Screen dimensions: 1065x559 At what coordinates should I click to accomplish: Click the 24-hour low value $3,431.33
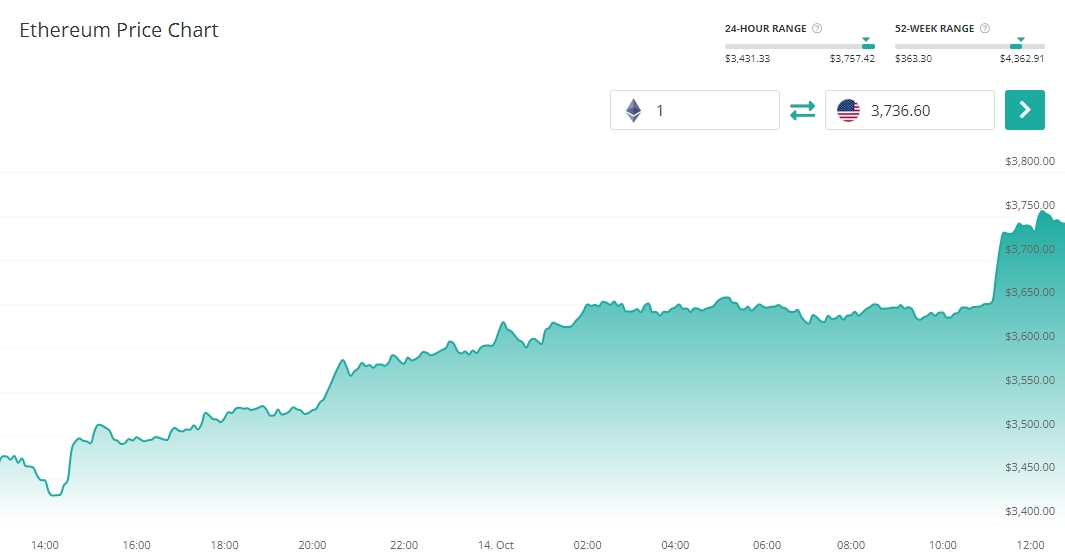coord(747,59)
